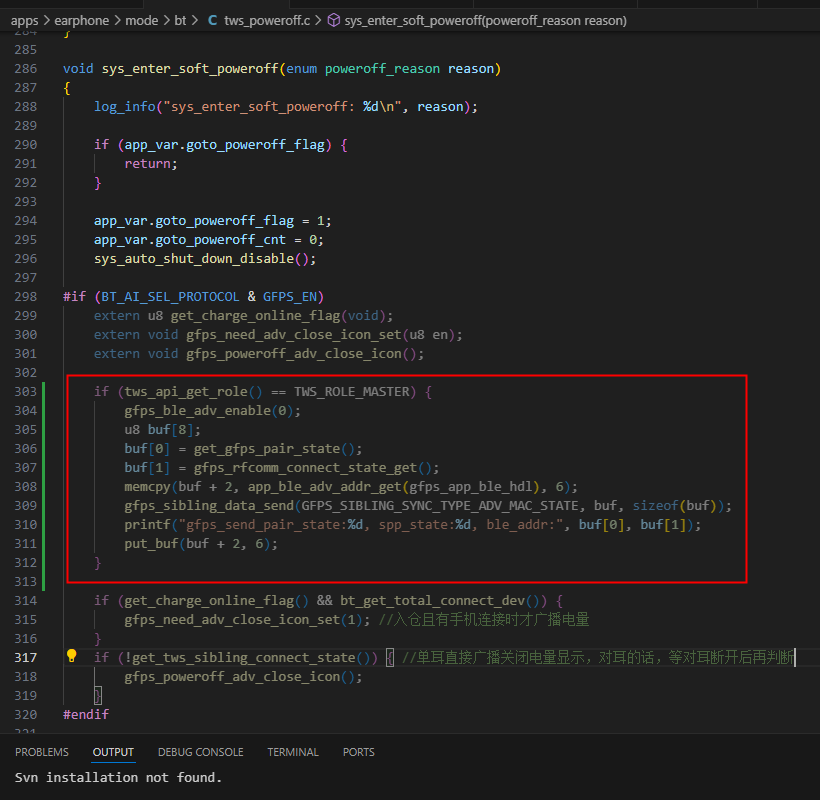
Task: Click 'gfps_need_adv_close_icon_set' extern on line 300
Action: (293, 335)
